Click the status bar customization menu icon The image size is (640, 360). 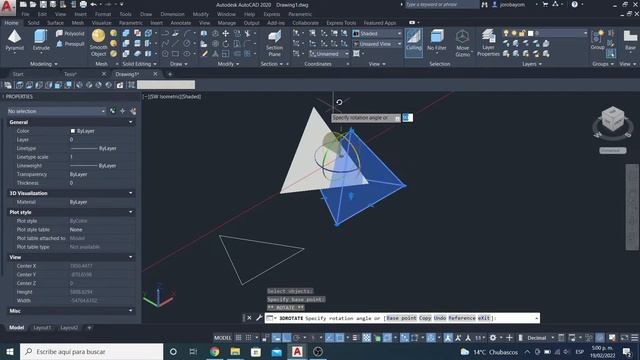tap(635, 338)
